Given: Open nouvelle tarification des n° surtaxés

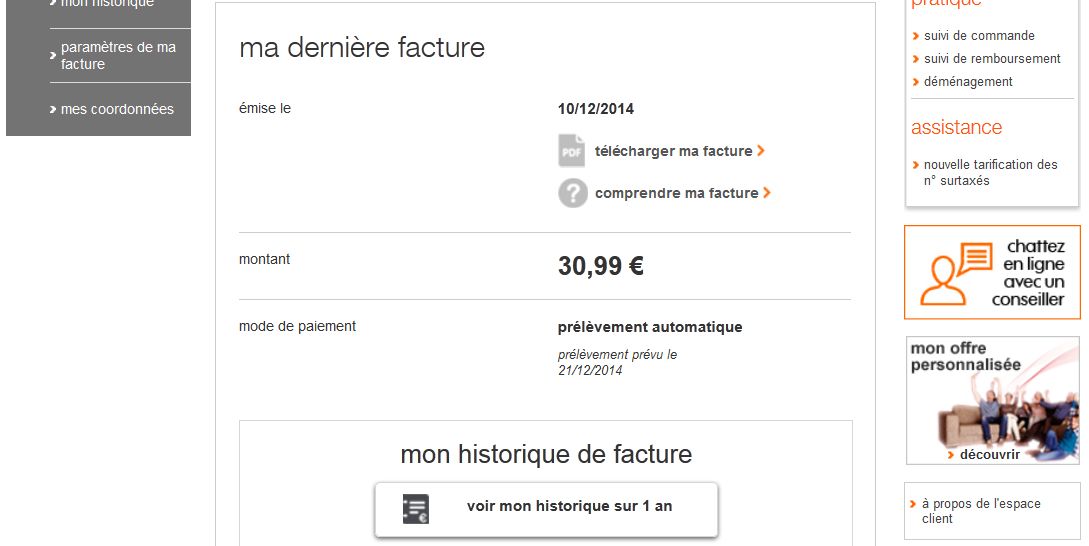Looking at the screenshot, I should (x=990, y=172).
